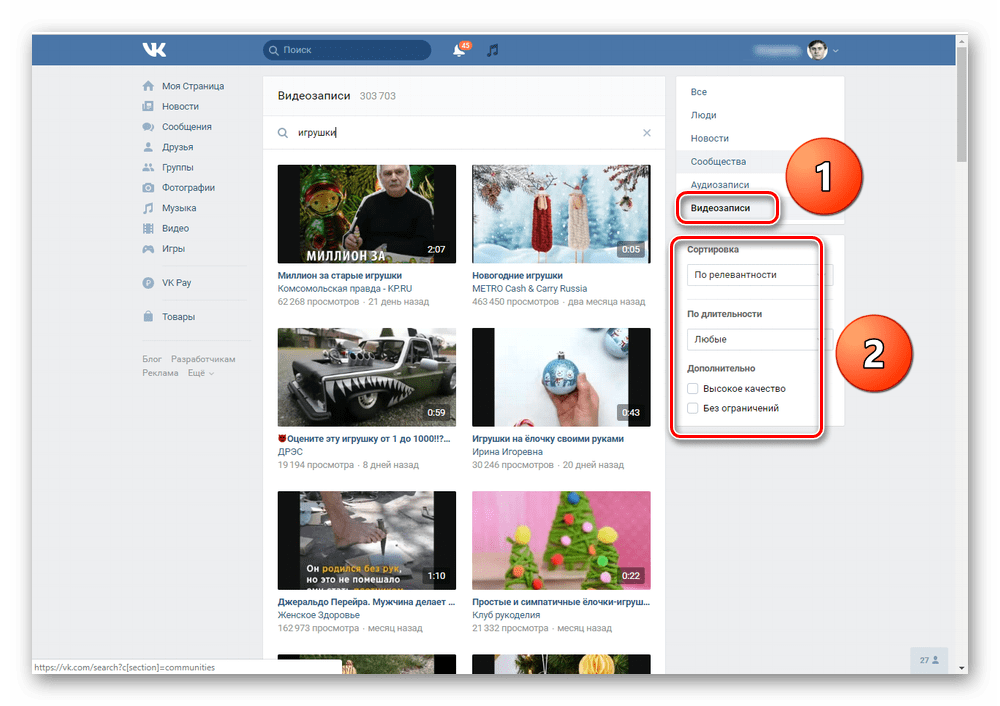This screenshot has width=1000, height=706.
Task: Select the Видеозаписи search category
Action: point(720,209)
